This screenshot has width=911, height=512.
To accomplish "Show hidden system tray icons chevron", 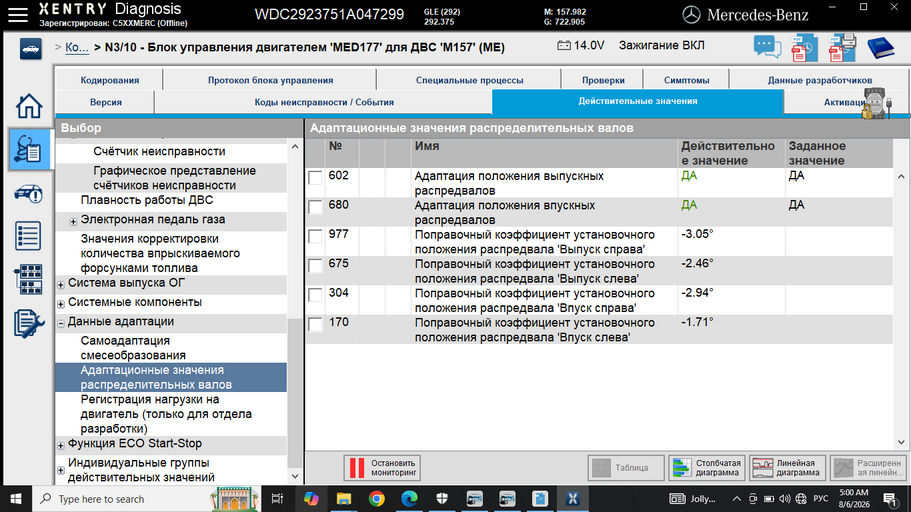I will [x=736, y=499].
